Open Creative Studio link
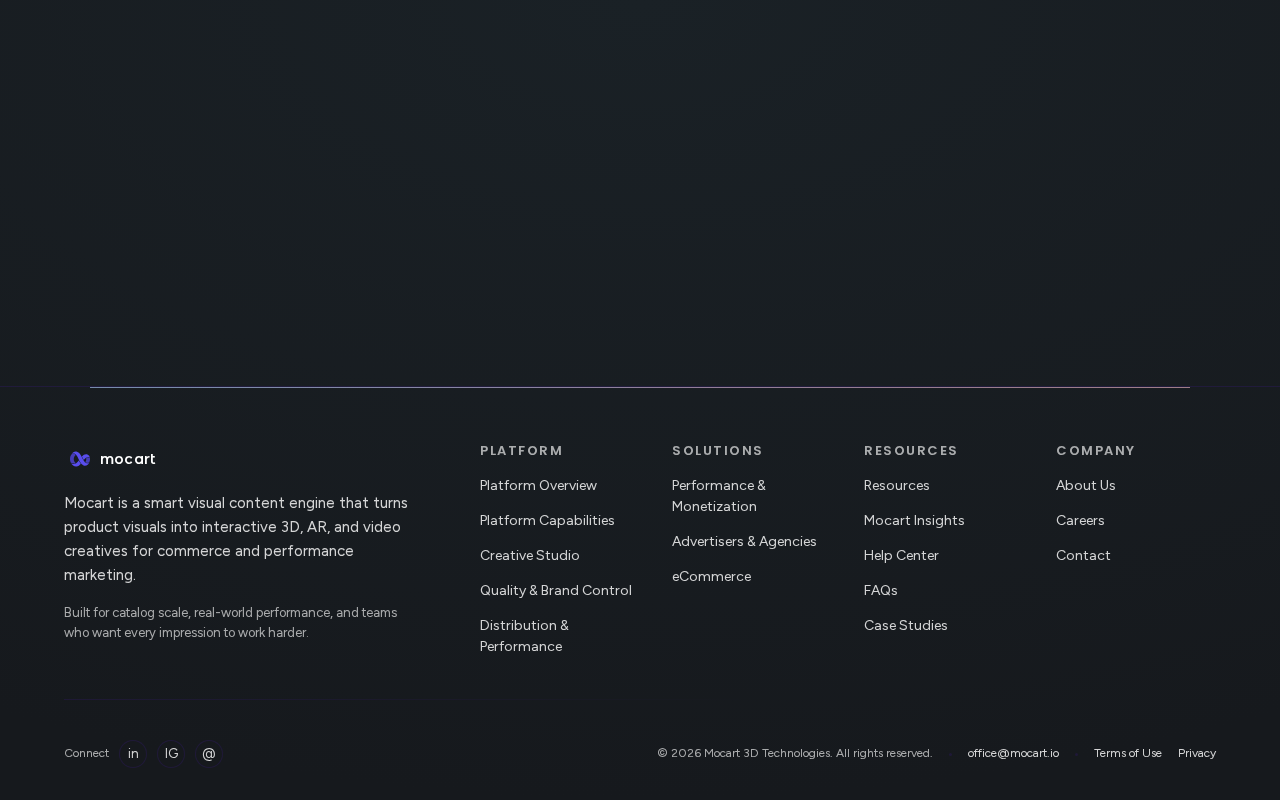Screen dimensions: 1280x800 529,555
